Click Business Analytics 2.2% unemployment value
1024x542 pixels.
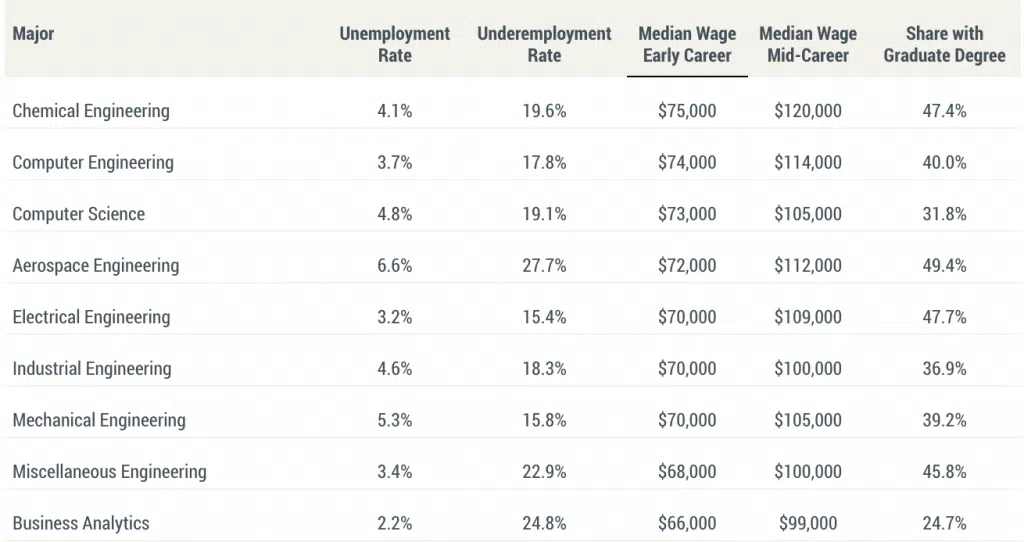[394, 523]
